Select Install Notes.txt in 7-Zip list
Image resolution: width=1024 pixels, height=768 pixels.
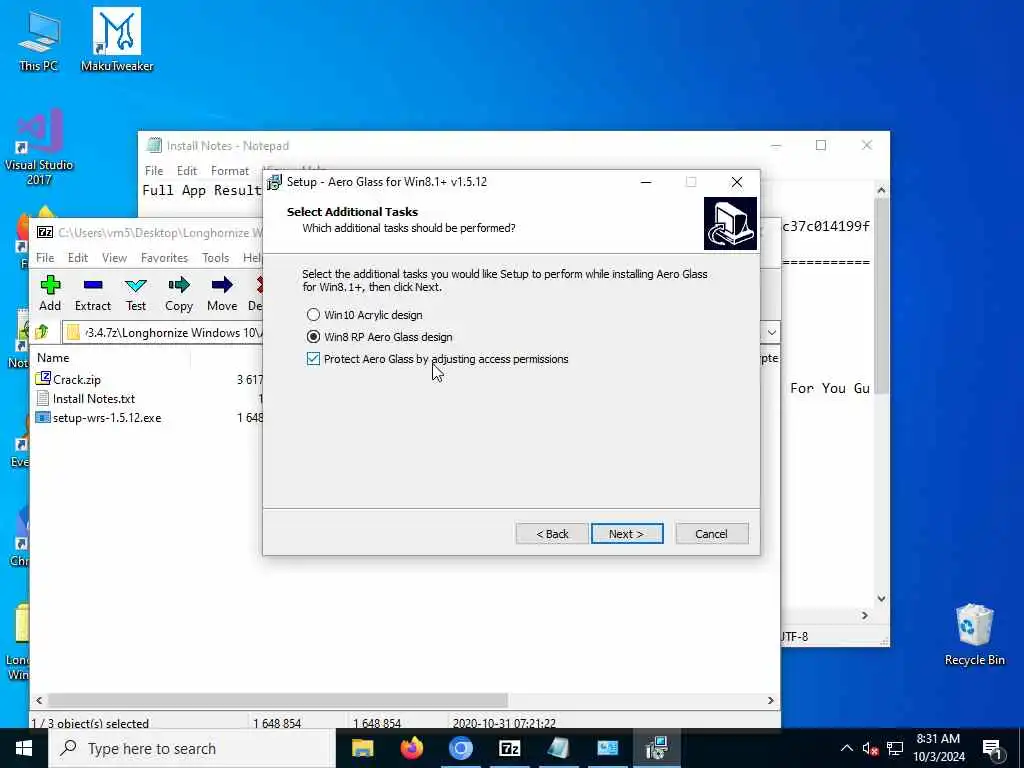[86, 398]
